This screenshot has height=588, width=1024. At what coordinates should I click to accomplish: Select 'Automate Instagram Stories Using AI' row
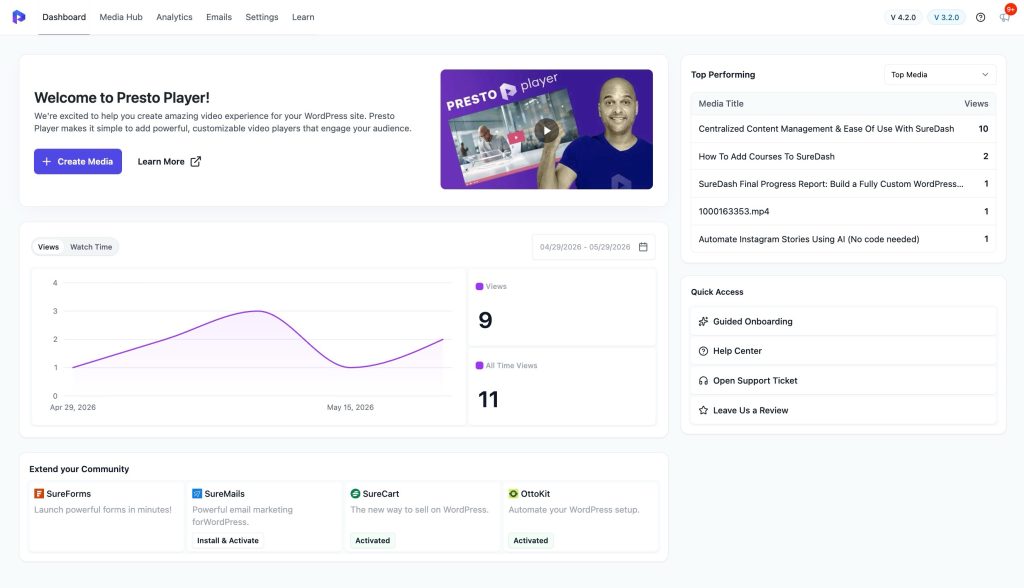click(843, 239)
